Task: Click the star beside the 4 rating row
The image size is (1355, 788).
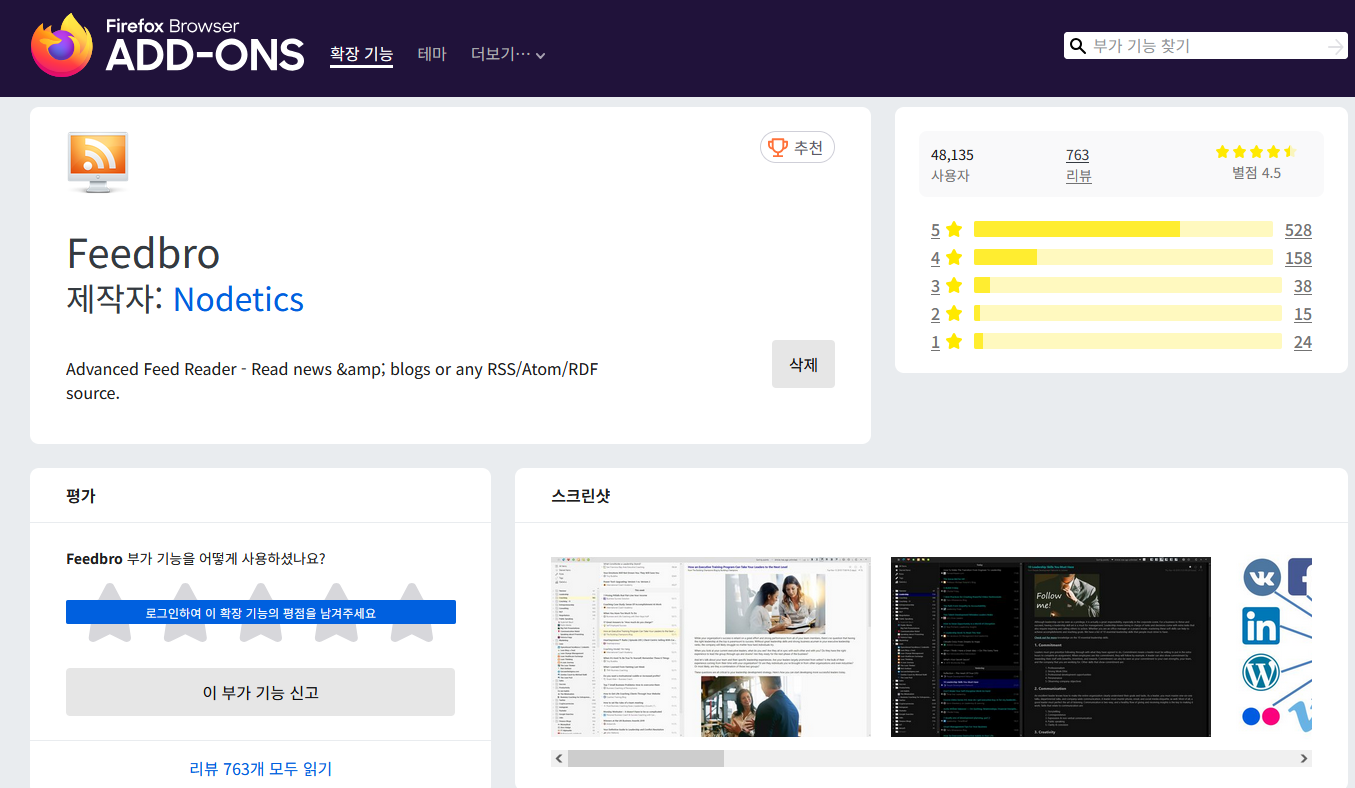Action: click(954, 258)
